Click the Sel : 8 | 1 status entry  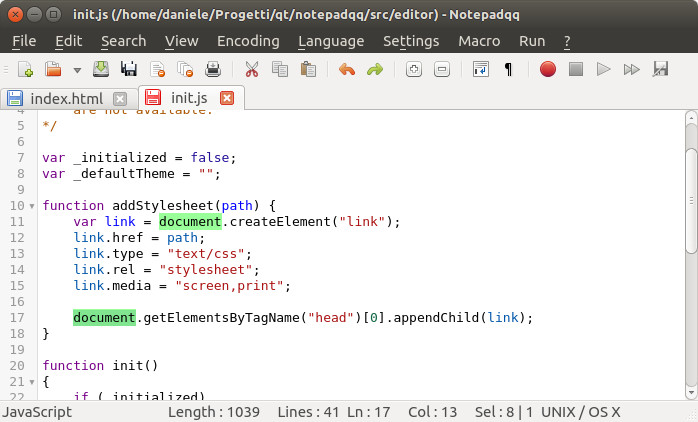pyautogui.click(x=504, y=412)
